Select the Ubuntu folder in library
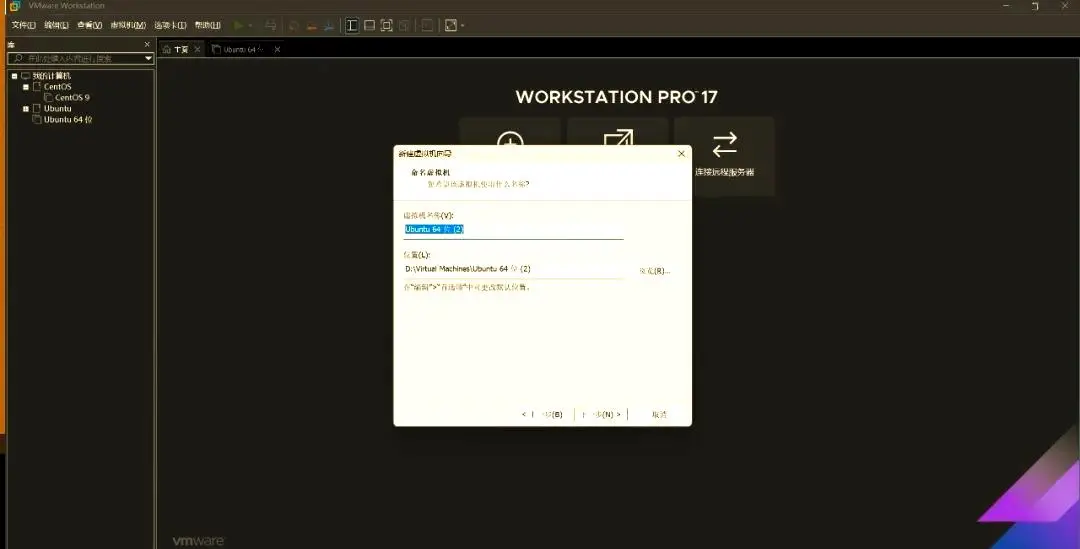Screen dimensions: 1080x549 (58, 109)
